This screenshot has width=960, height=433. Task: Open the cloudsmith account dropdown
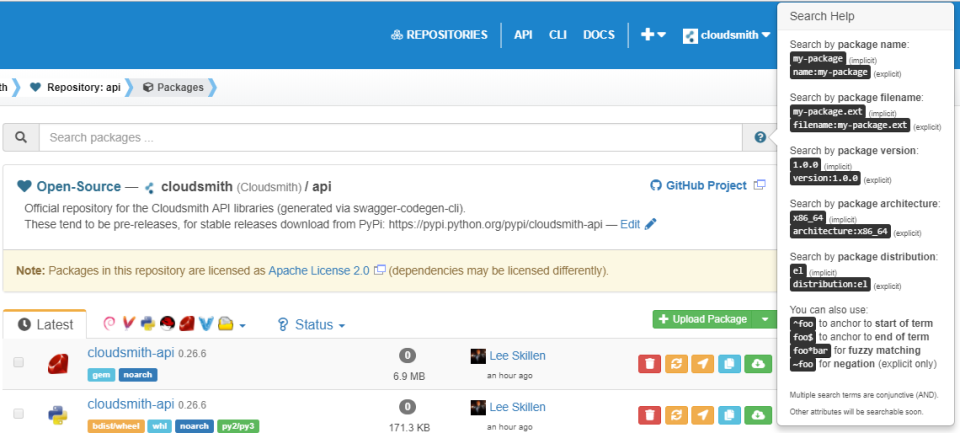[727, 35]
